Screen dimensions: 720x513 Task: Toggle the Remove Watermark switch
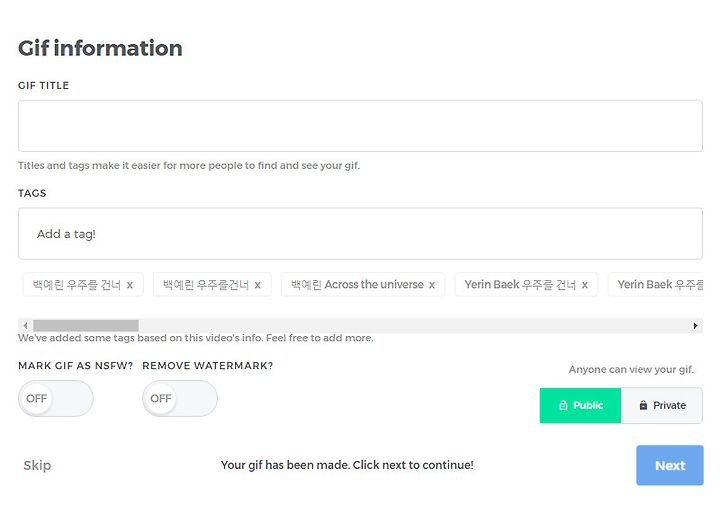pyautogui.click(x=180, y=398)
